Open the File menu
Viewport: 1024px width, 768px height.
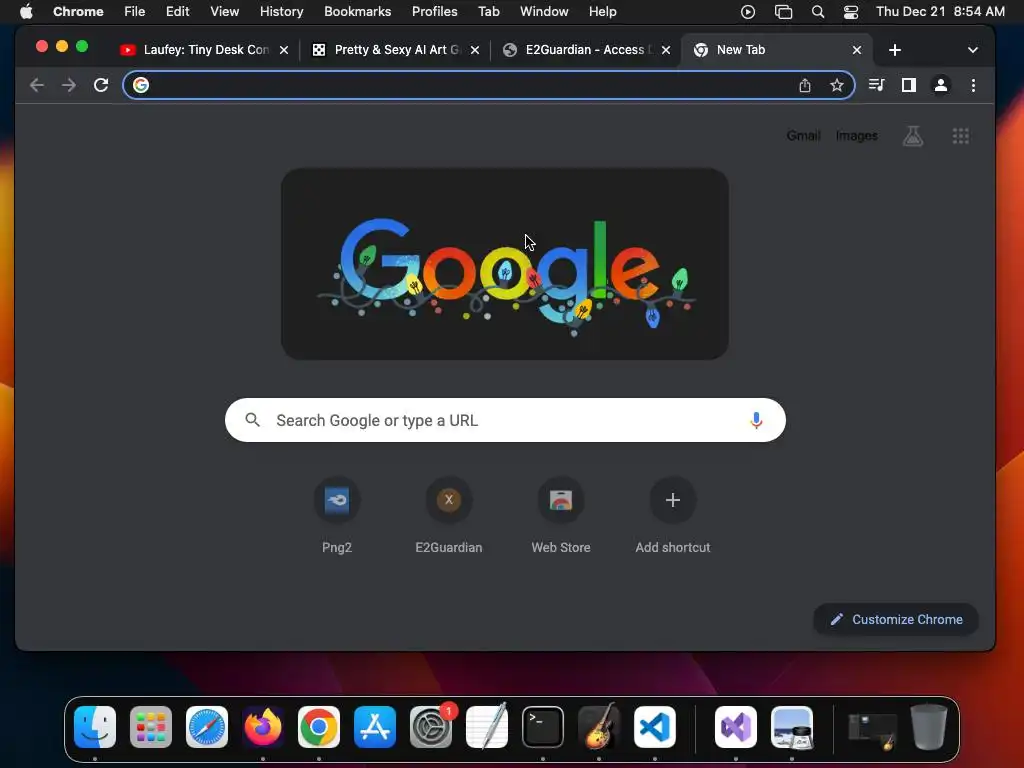135,12
